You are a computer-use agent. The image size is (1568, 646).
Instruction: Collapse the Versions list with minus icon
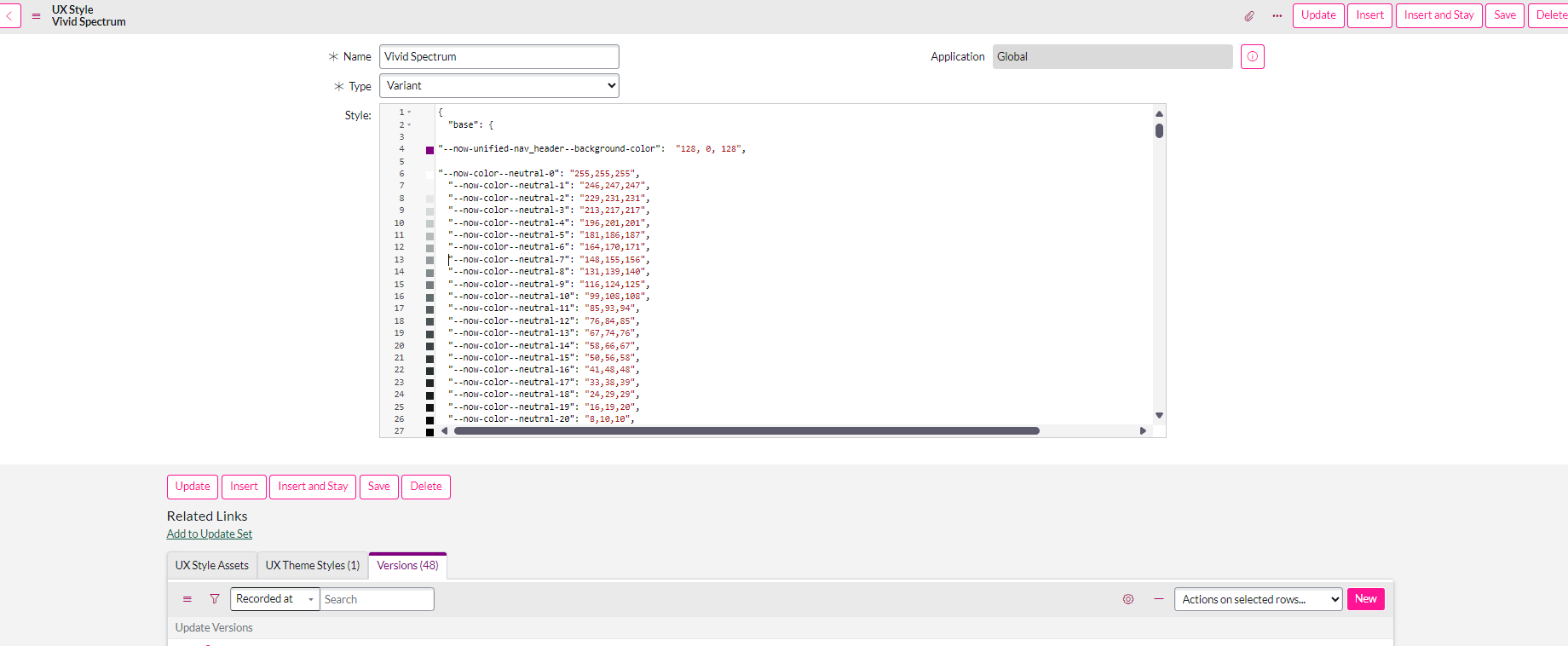click(1159, 599)
